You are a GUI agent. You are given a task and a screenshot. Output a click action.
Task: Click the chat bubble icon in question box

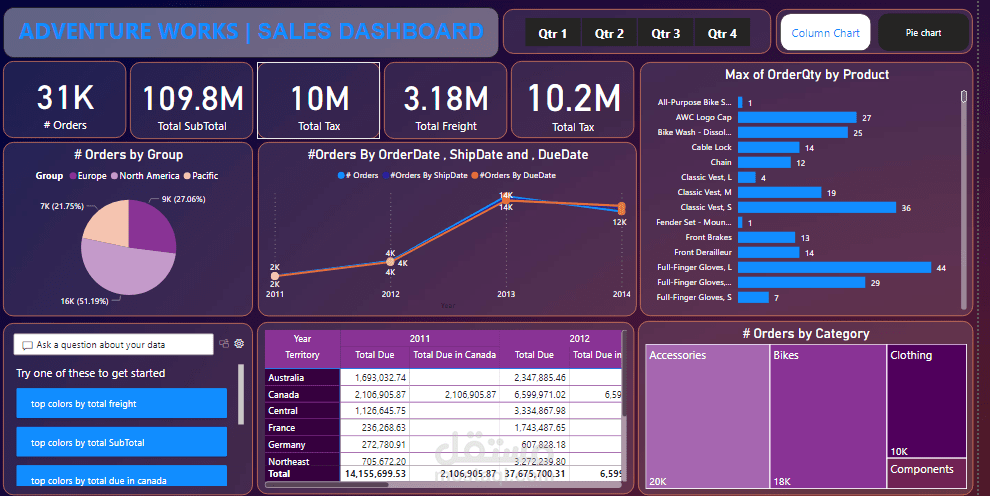coord(27,345)
